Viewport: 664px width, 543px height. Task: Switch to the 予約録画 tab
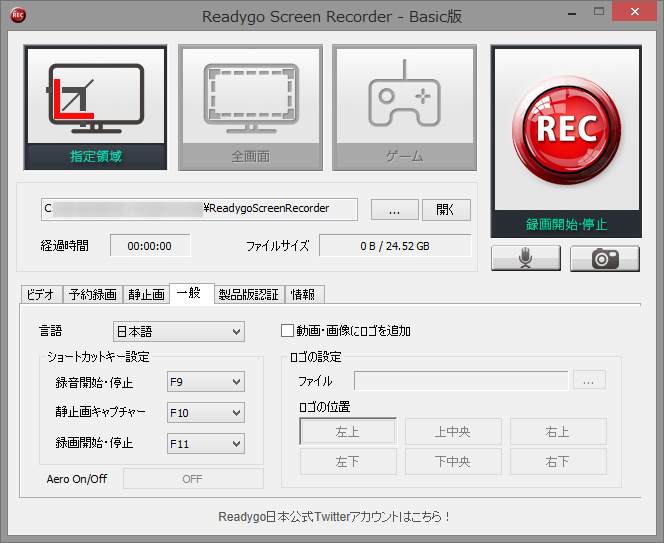93,294
